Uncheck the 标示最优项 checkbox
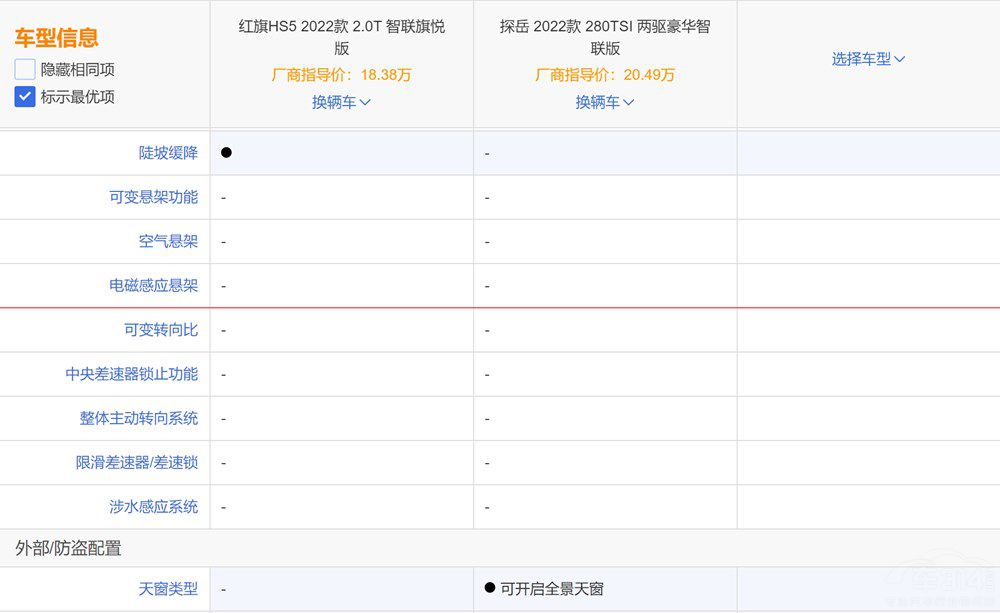 25,97
